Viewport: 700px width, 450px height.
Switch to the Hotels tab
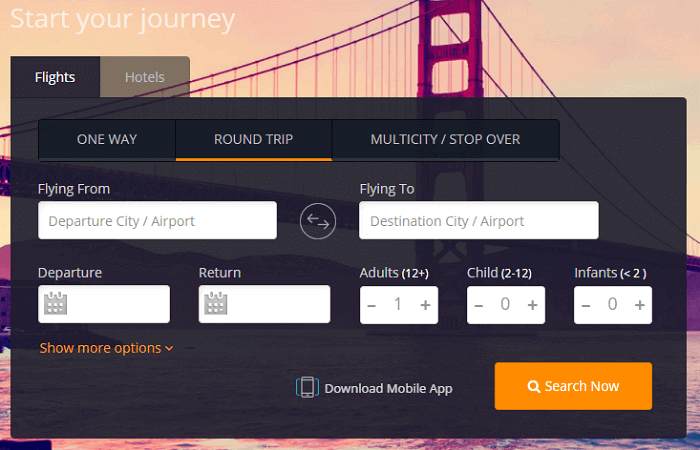click(x=144, y=77)
